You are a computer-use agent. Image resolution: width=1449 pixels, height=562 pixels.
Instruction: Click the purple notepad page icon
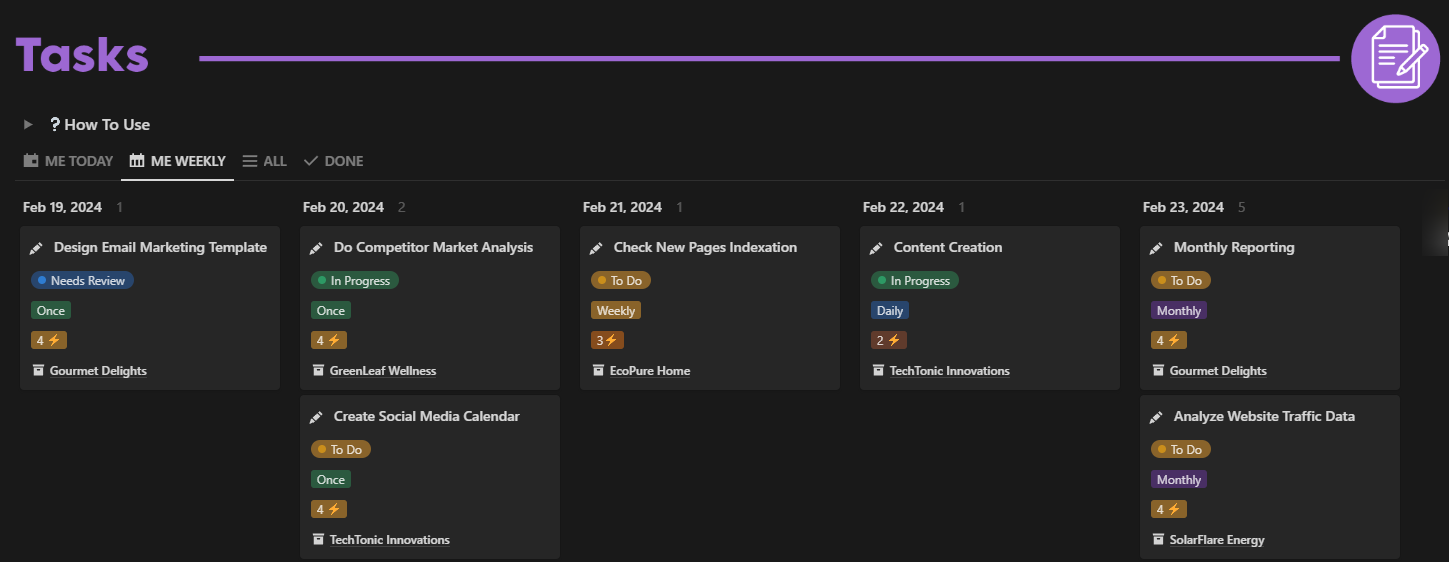pyautogui.click(x=1395, y=58)
